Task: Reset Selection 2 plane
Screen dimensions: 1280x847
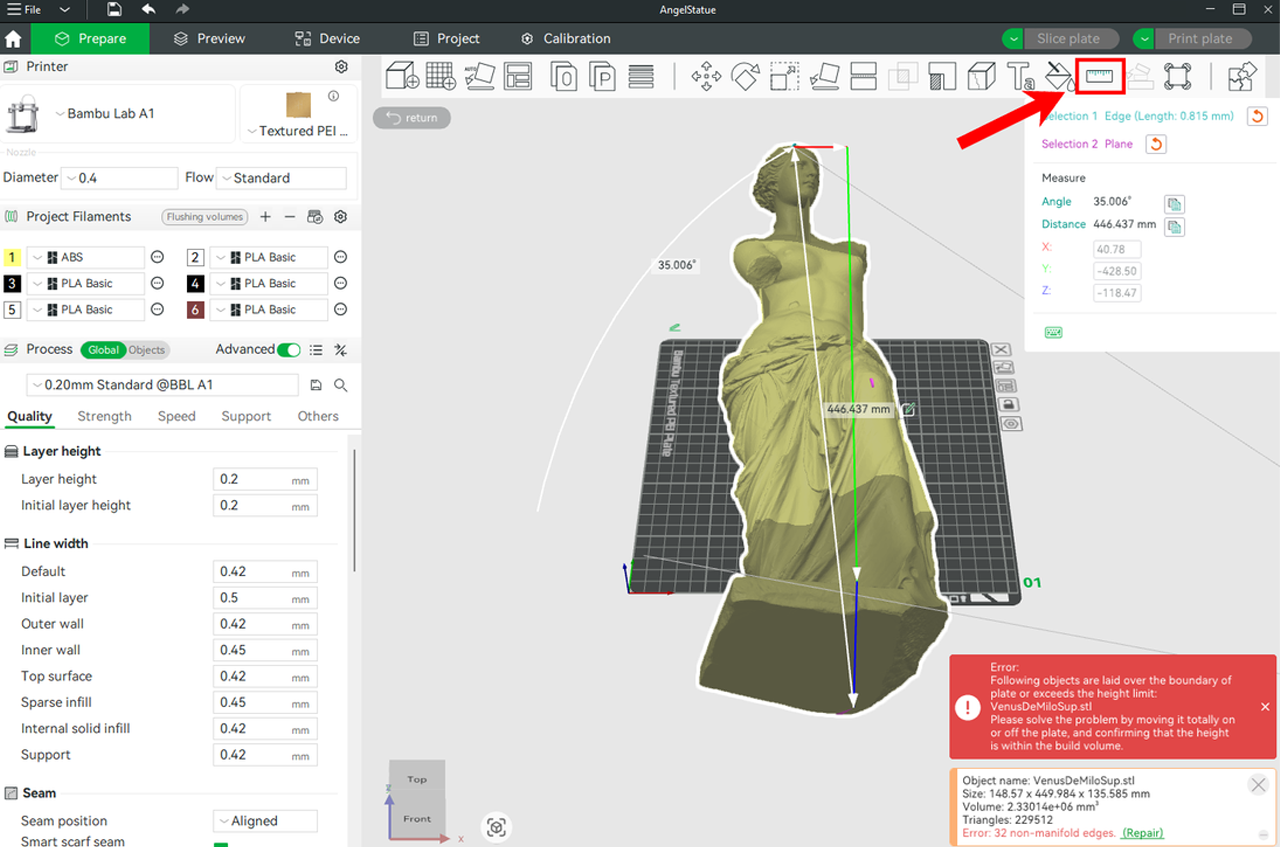Action: 1155,144
